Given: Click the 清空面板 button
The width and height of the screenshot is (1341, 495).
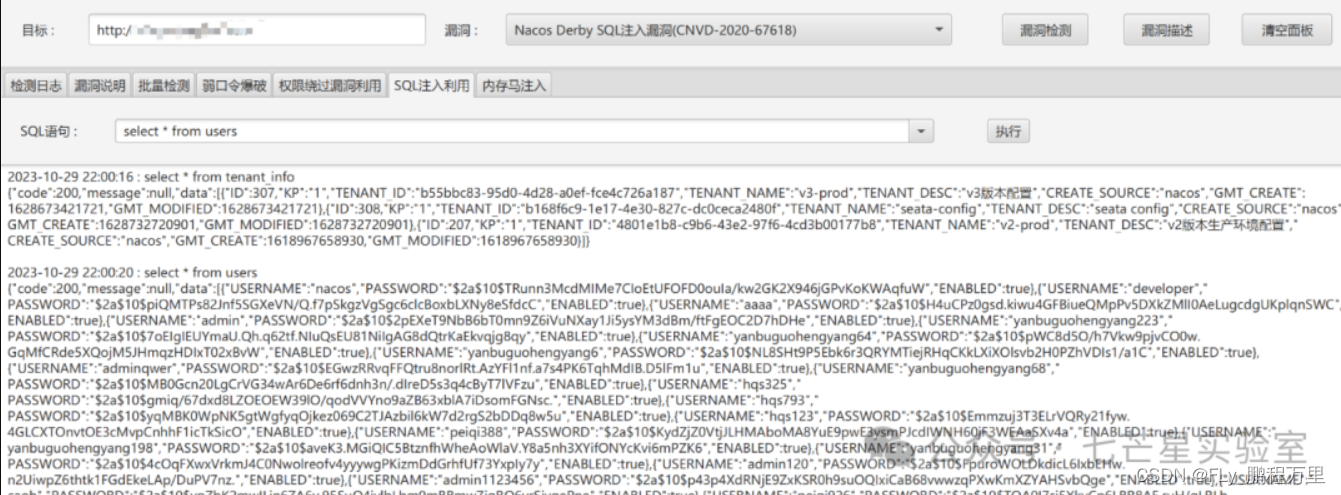Looking at the screenshot, I should 1287,30.
